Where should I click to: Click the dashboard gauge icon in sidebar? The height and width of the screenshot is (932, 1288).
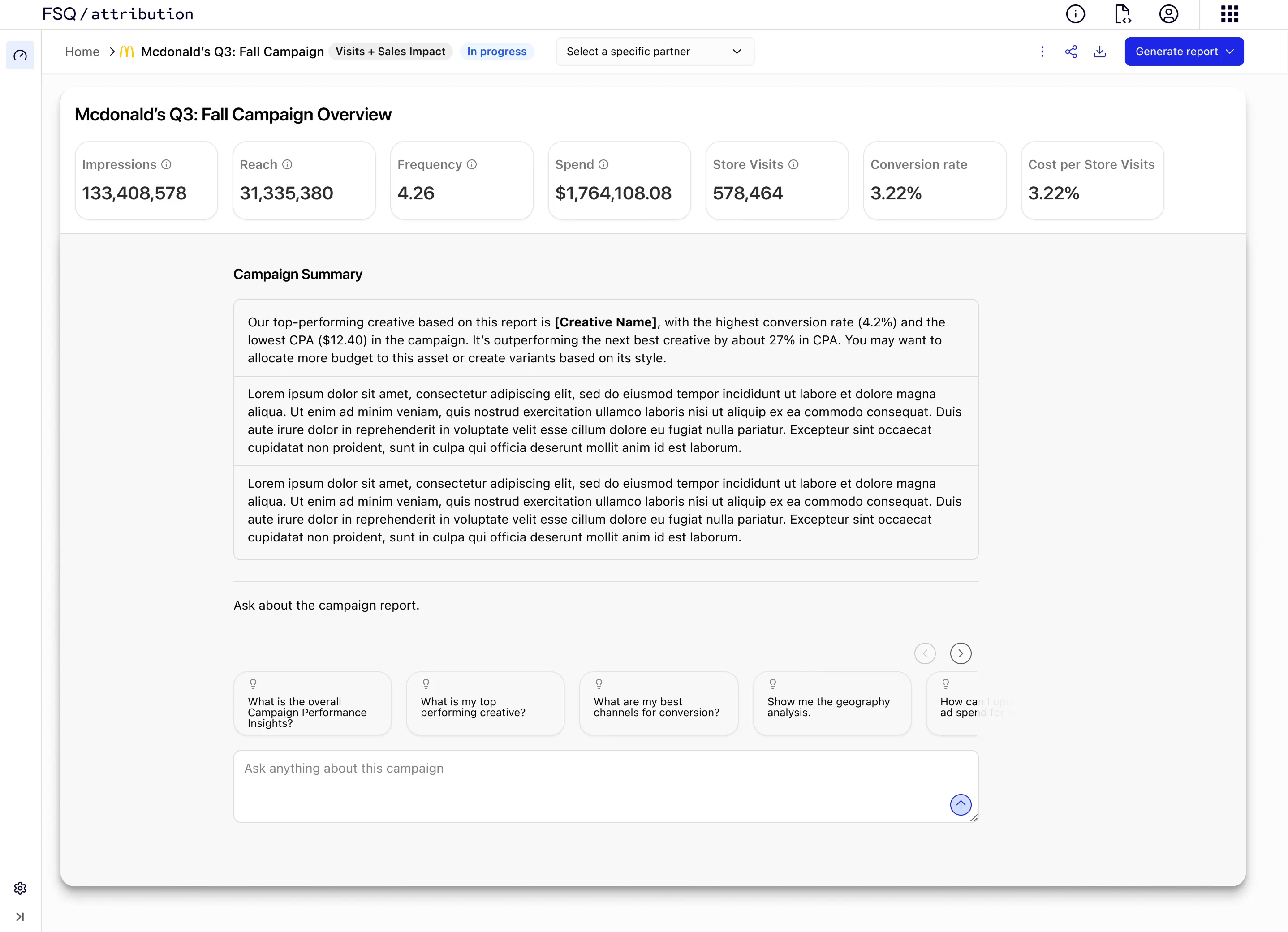[21, 55]
